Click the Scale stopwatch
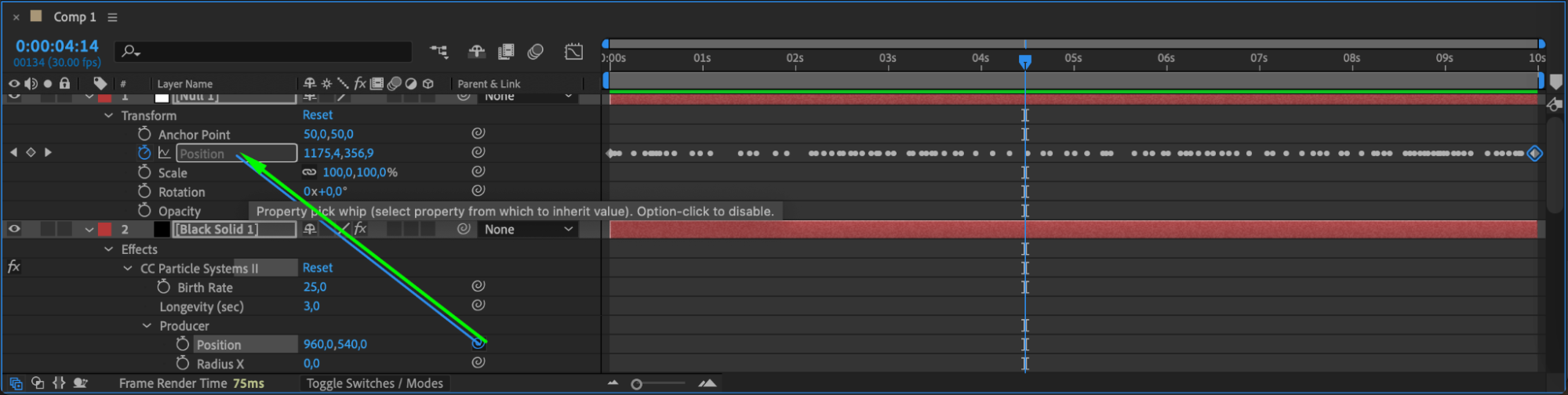This screenshot has width=1568, height=395. coord(144,172)
